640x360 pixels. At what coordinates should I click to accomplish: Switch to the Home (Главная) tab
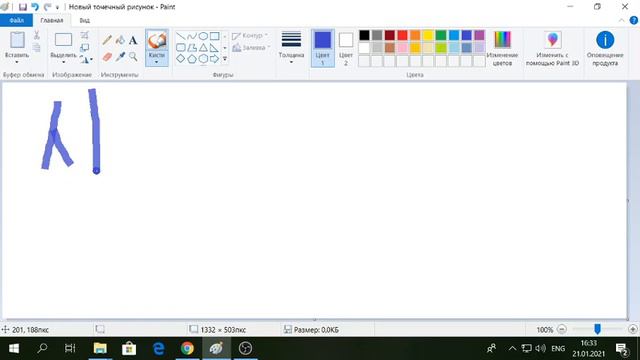point(52,20)
